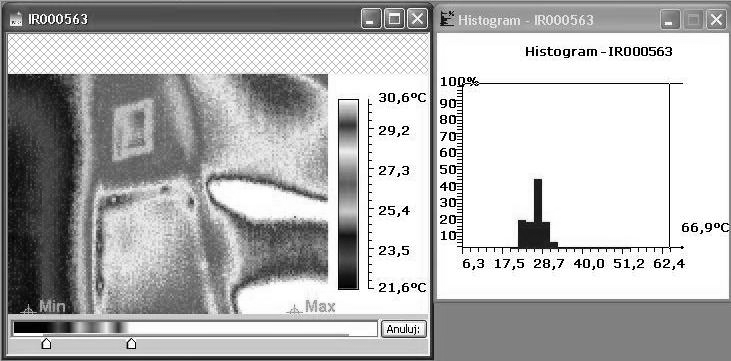Click the 66,9°C histogram axis label
This screenshot has width=731, height=361.
tap(704, 228)
